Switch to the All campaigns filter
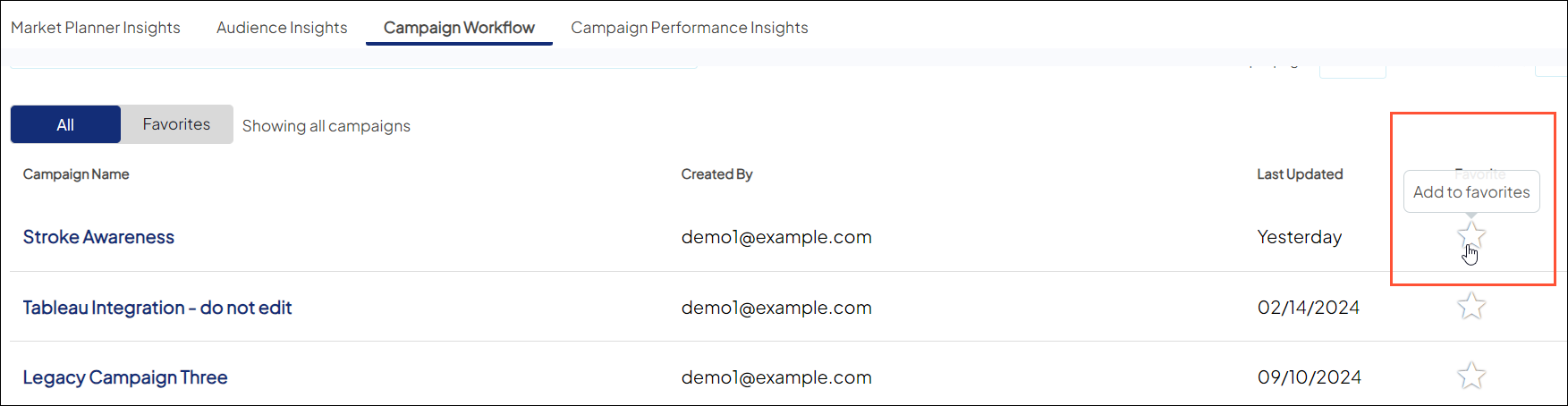 (65, 124)
